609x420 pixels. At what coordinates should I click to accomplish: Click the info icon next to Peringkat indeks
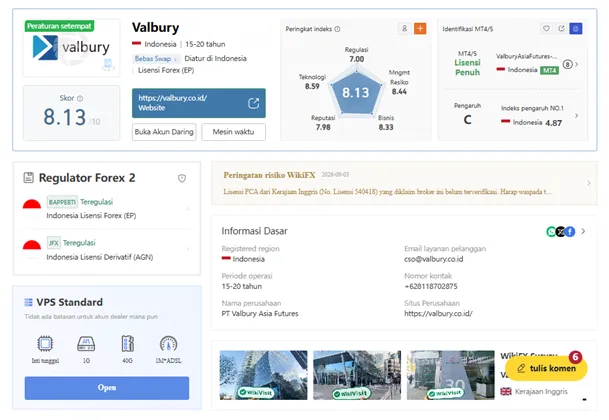pyautogui.click(x=338, y=29)
